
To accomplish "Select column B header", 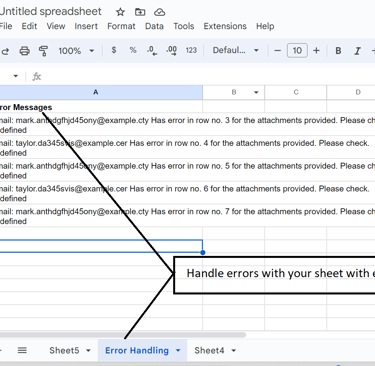I will [233, 92].
